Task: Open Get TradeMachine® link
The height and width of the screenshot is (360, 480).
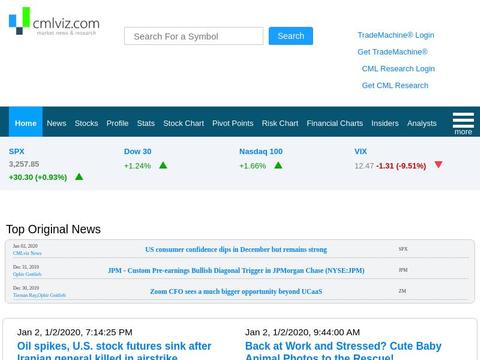Action: (x=392, y=52)
